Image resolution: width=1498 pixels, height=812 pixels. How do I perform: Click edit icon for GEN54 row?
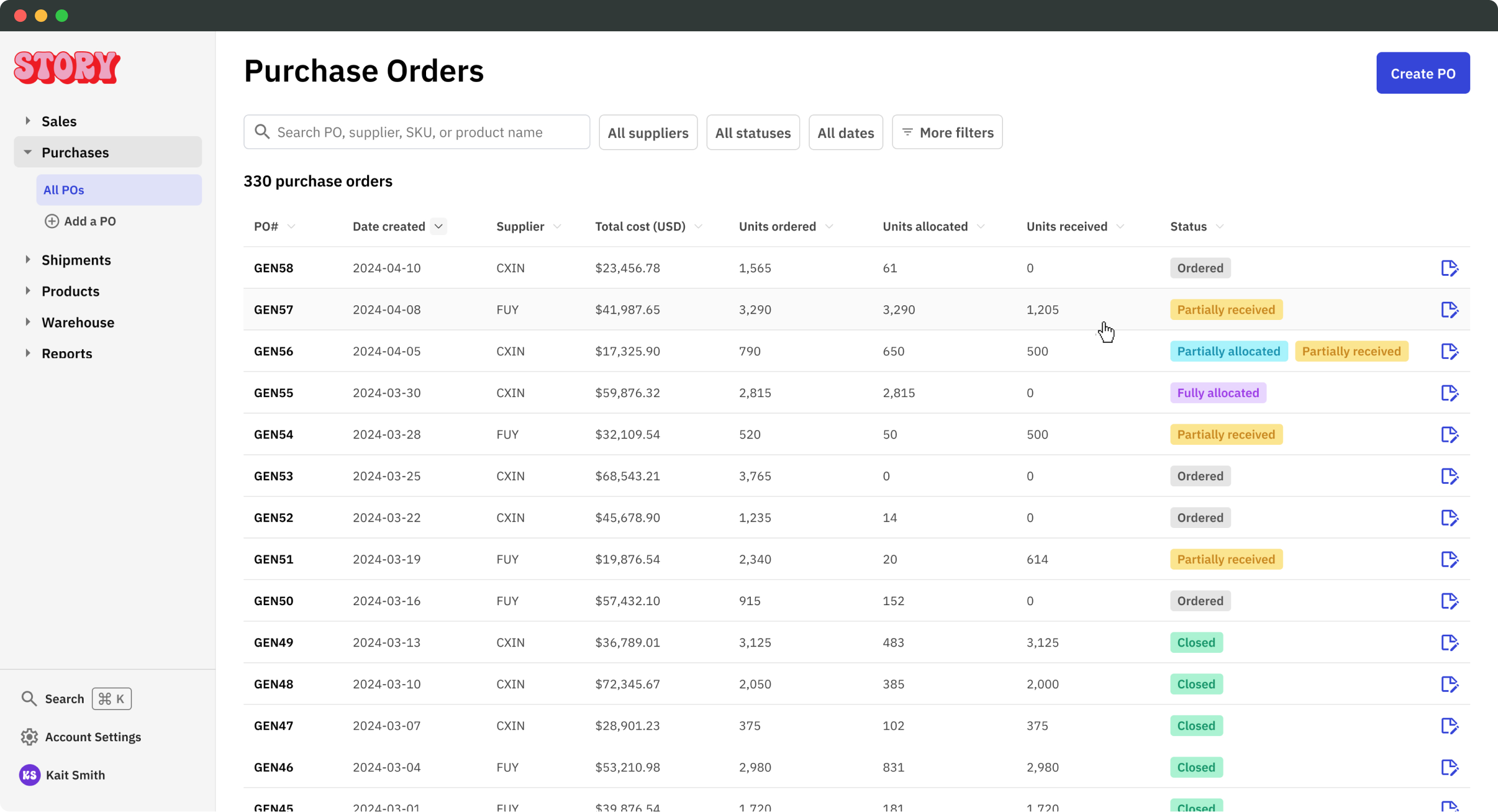coord(1449,434)
